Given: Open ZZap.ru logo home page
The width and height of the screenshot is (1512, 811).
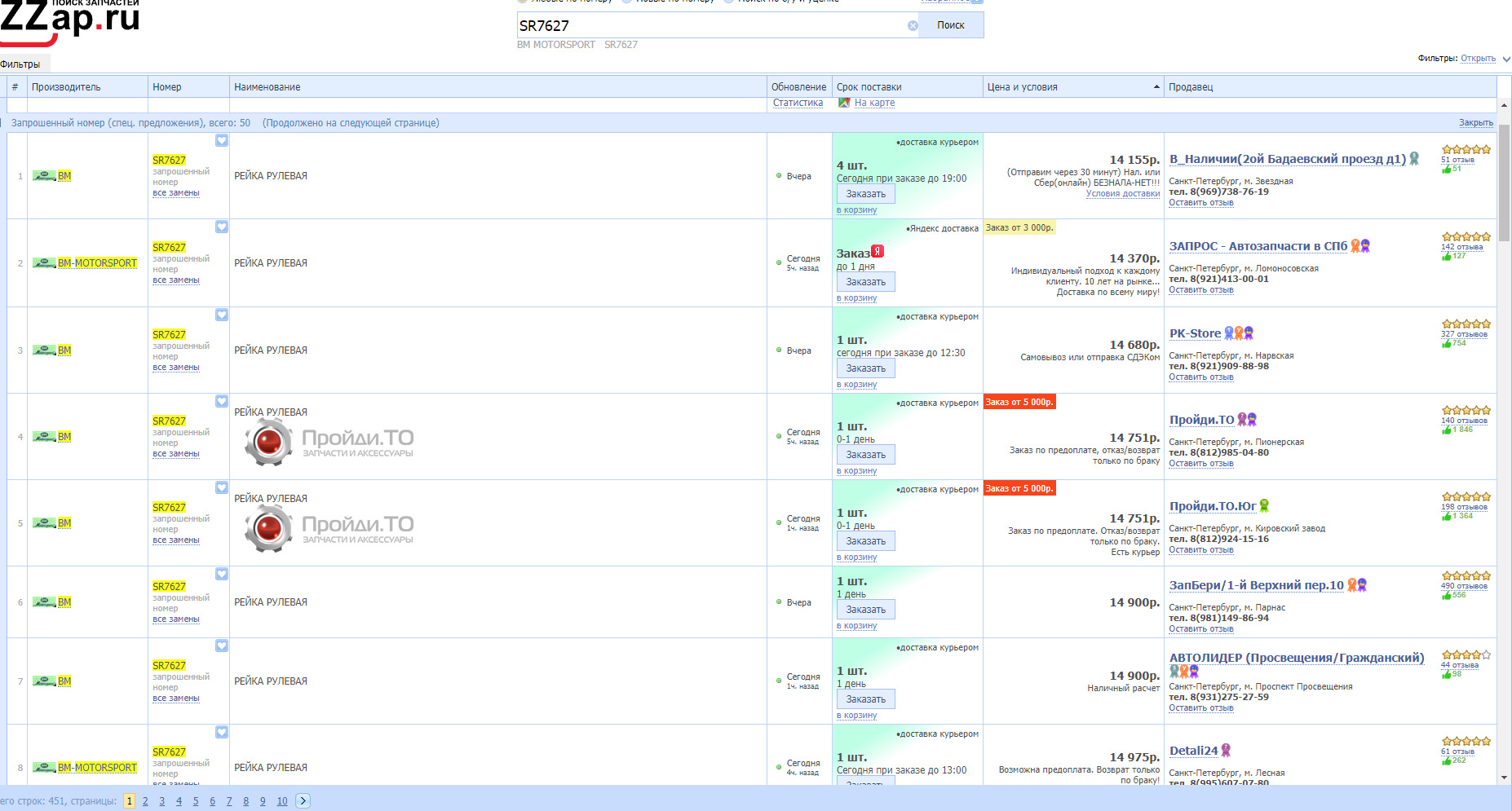Looking at the screenshot, I should click(70, 18).
